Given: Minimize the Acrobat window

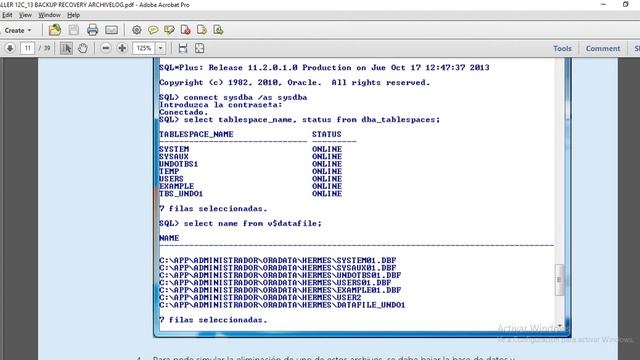Looking at the screenshot, I should tap(603, 4).
